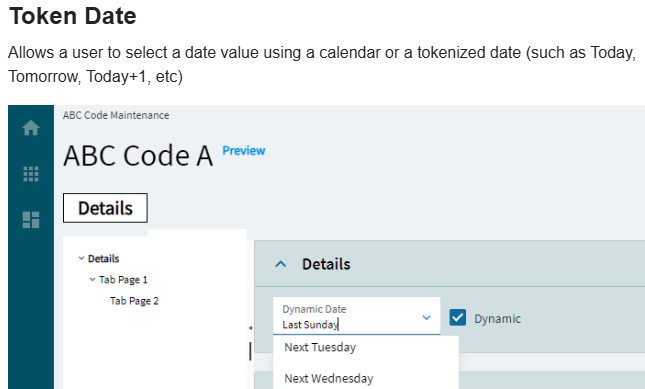The height and width of the screenshot is (389, 645).
Task: Collapse the Details panel with up chevron
Action: [x=281, y=264]
